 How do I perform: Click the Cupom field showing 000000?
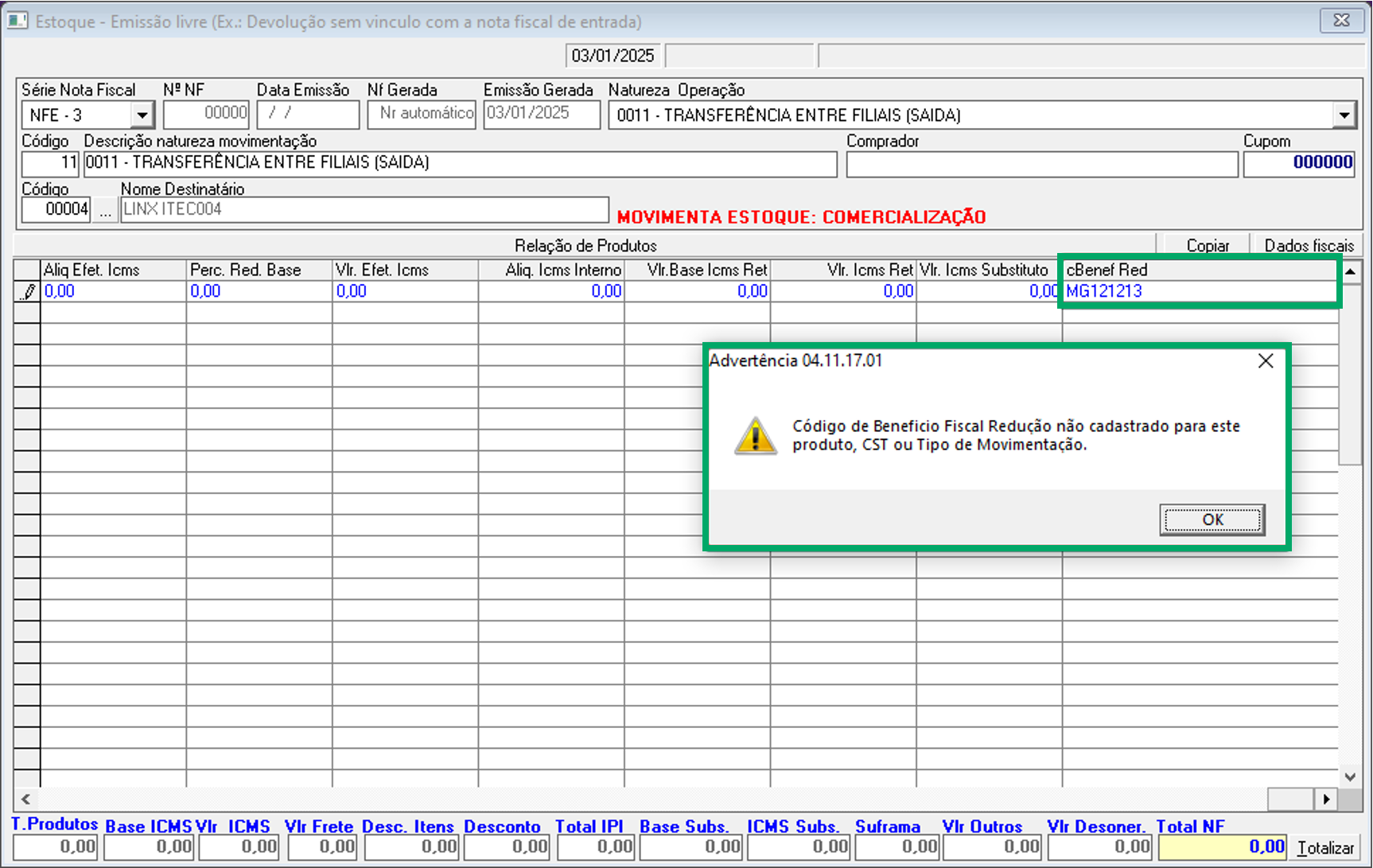[x=1299, y=163]
